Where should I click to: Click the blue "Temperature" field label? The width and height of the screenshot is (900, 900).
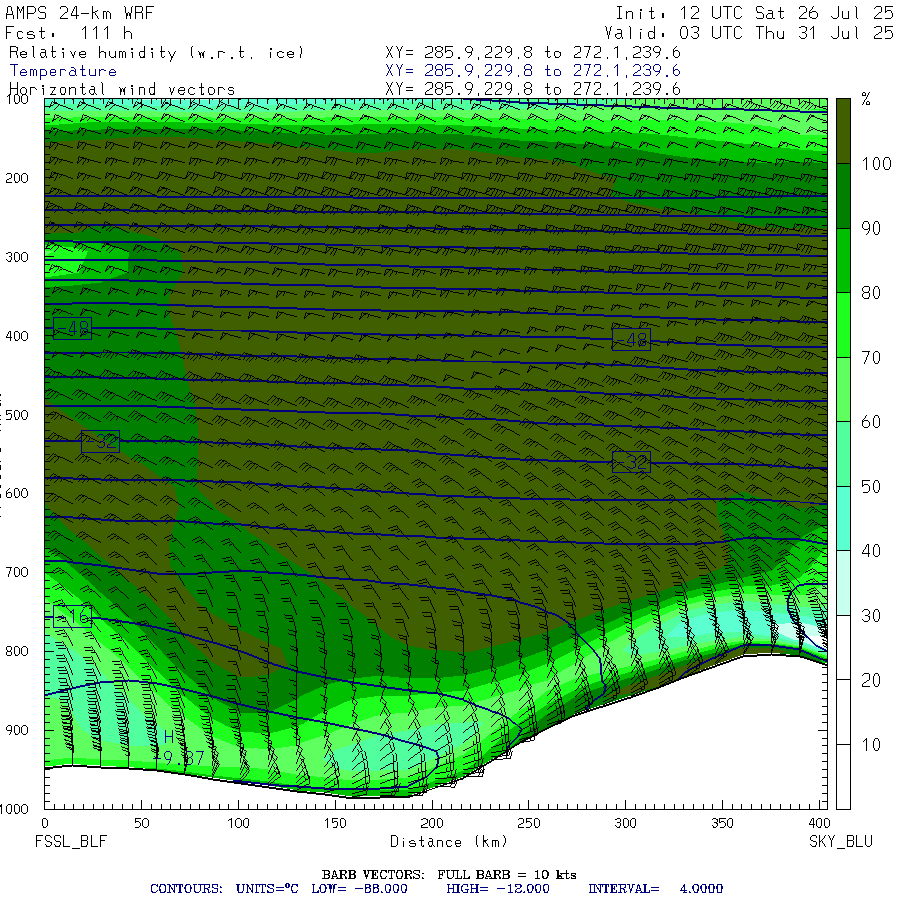63,71
